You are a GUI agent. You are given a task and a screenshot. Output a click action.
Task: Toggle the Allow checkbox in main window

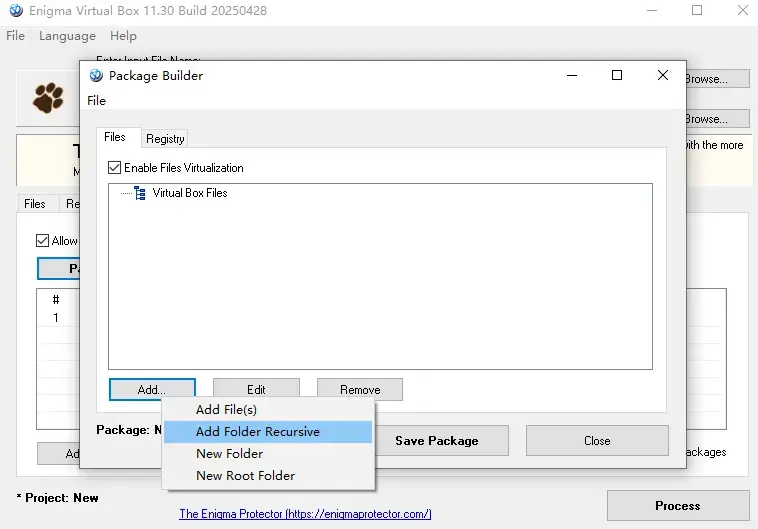tap(43, 240)
